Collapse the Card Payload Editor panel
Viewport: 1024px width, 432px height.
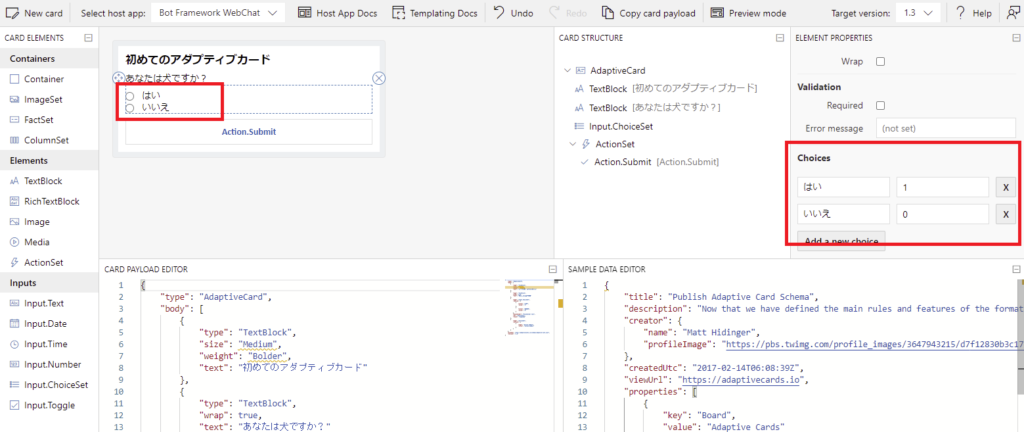coord(552,268)
